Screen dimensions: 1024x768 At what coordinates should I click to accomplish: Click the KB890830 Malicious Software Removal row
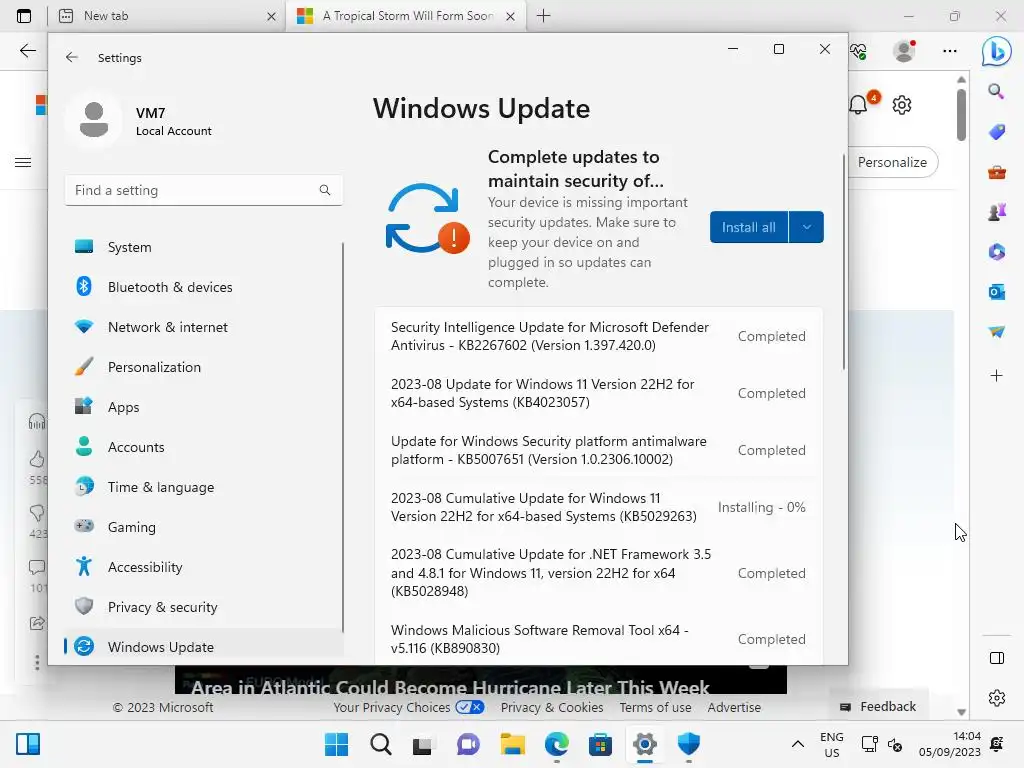click(x=598, y=639)
